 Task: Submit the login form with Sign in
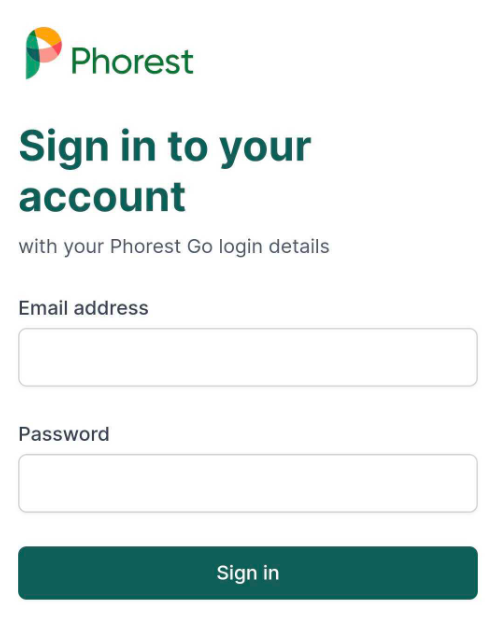click(247, 573)
